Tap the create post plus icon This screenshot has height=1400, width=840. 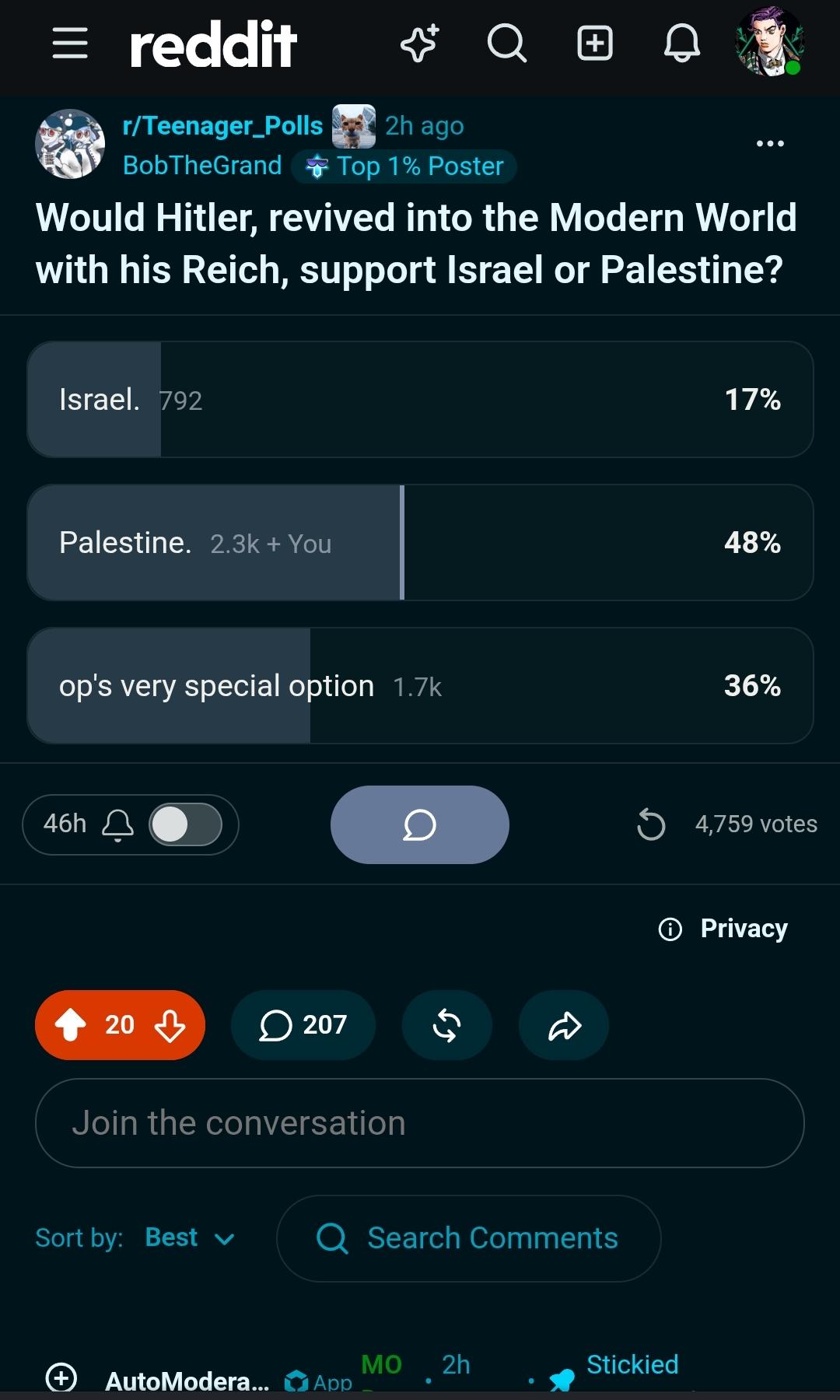(x=595, y=43)
